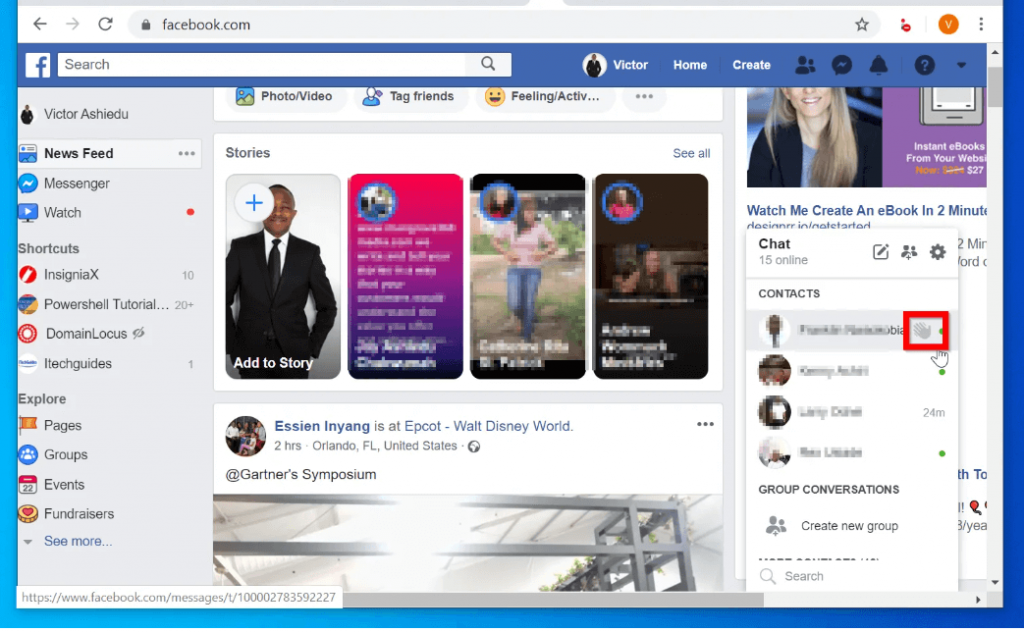
Task: Submit search with the magnifier icon
Action: (488, 64)
